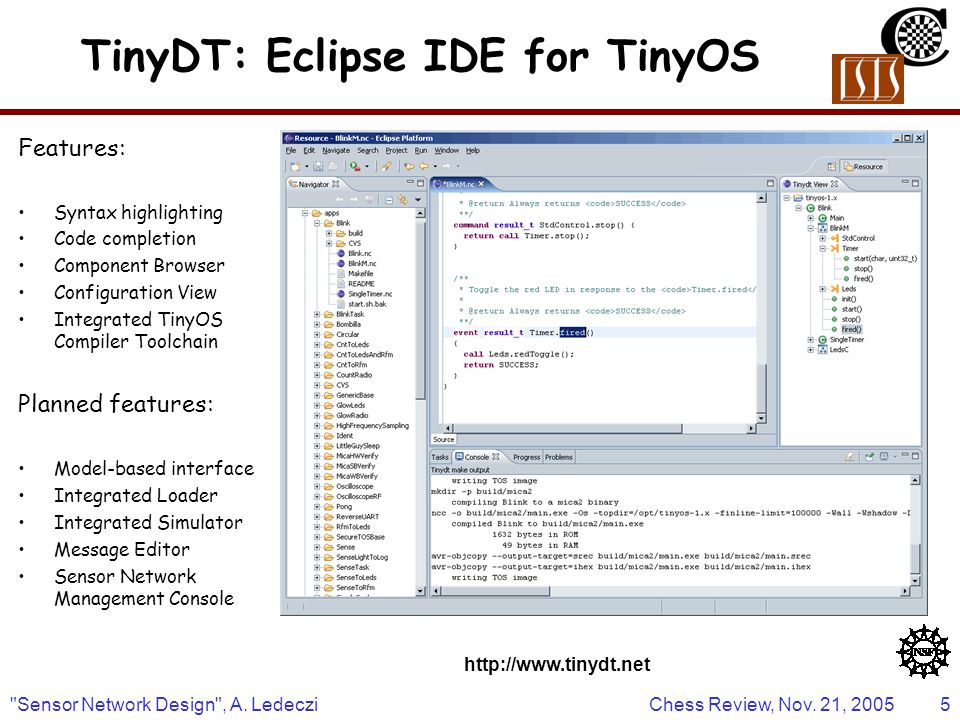Click the highlighted word fired in editor
The image size is (960, 720).
coord(572,332)
